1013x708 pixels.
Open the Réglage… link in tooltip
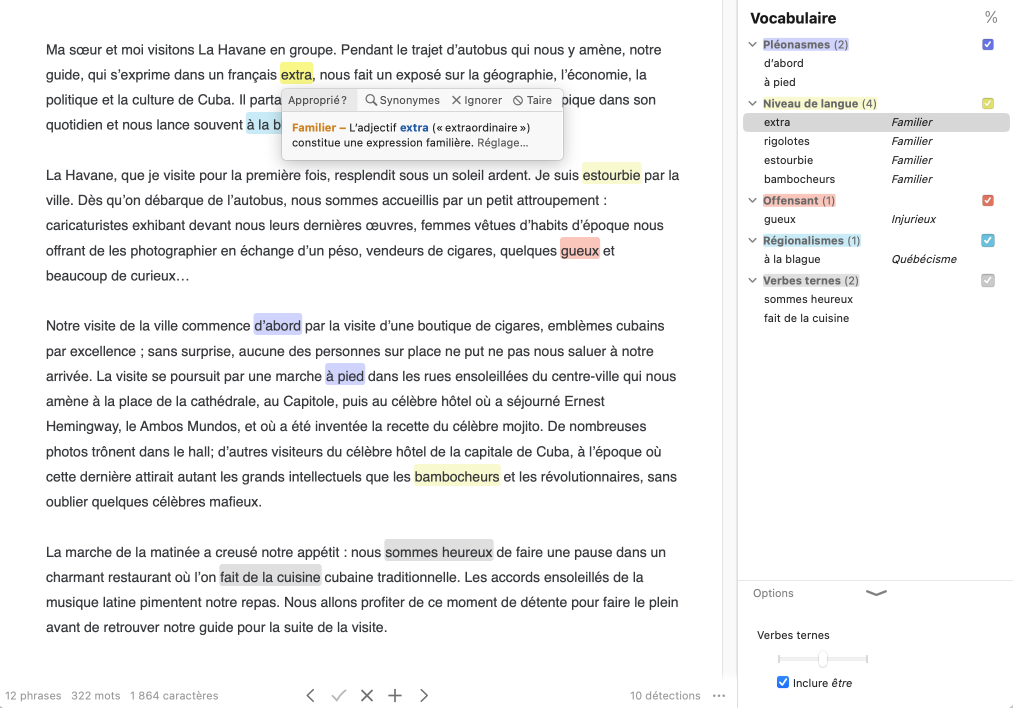(x=502, y=143)
